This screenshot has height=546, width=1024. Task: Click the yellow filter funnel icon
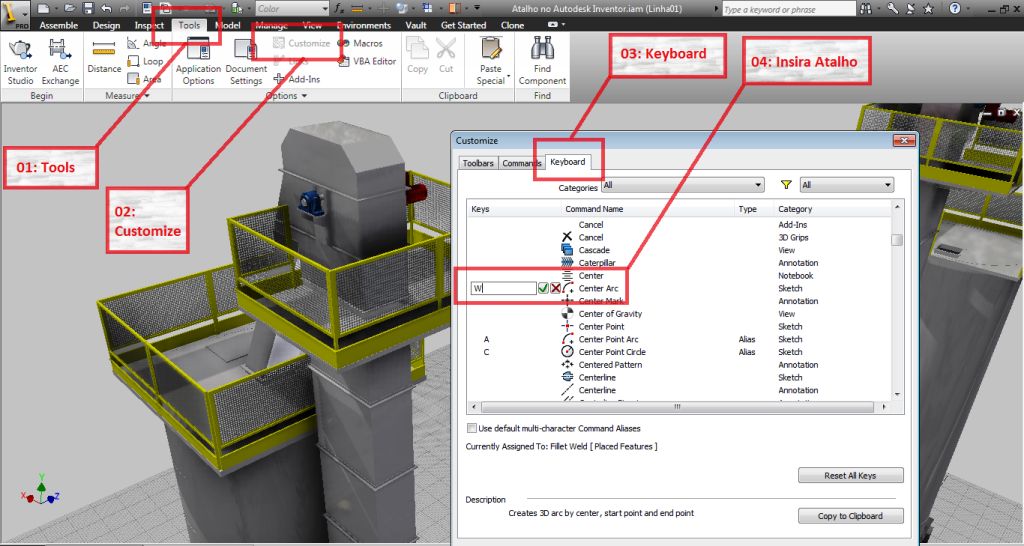point(786,185)
